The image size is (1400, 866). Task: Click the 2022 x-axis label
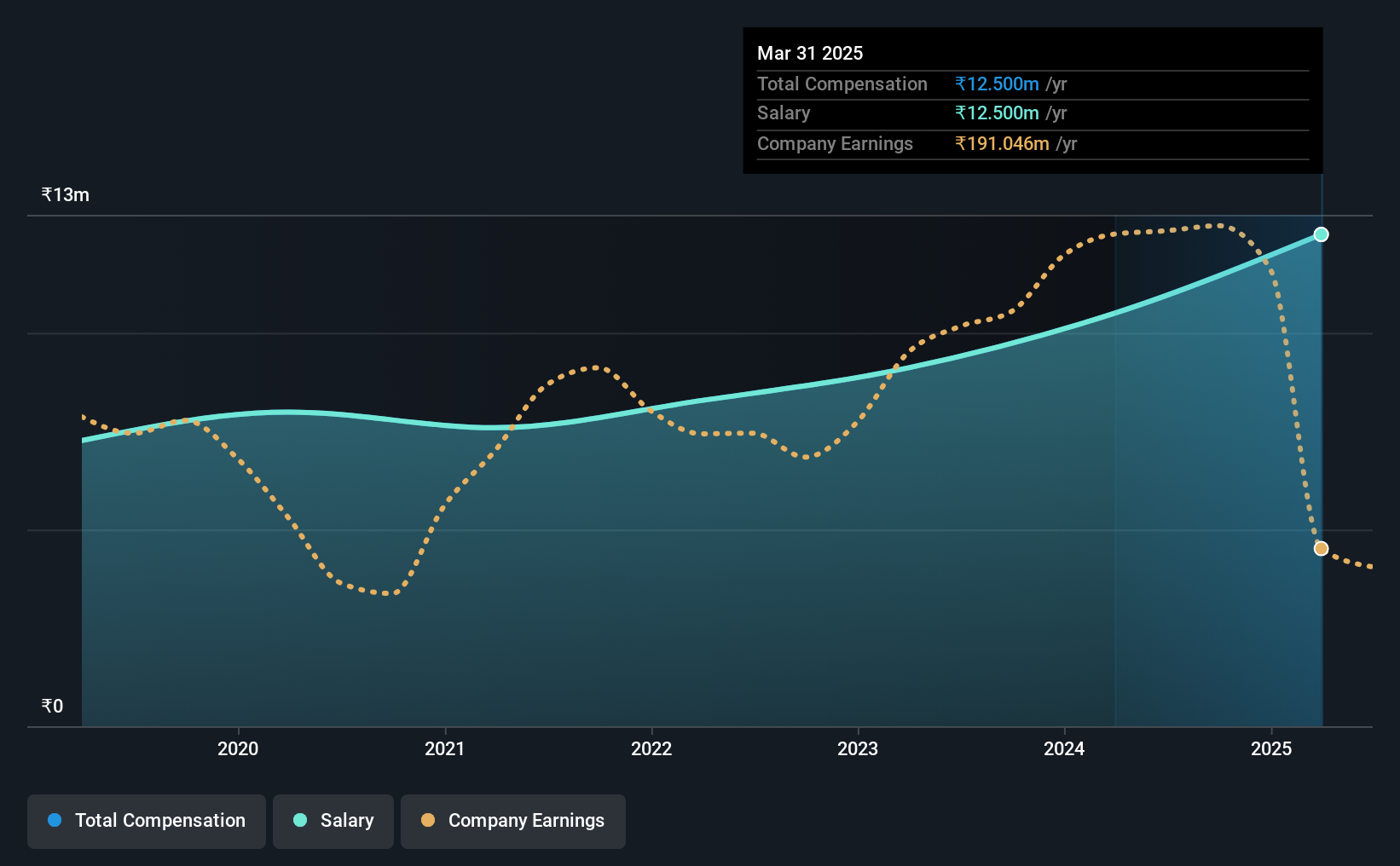(x=651, y=748)
